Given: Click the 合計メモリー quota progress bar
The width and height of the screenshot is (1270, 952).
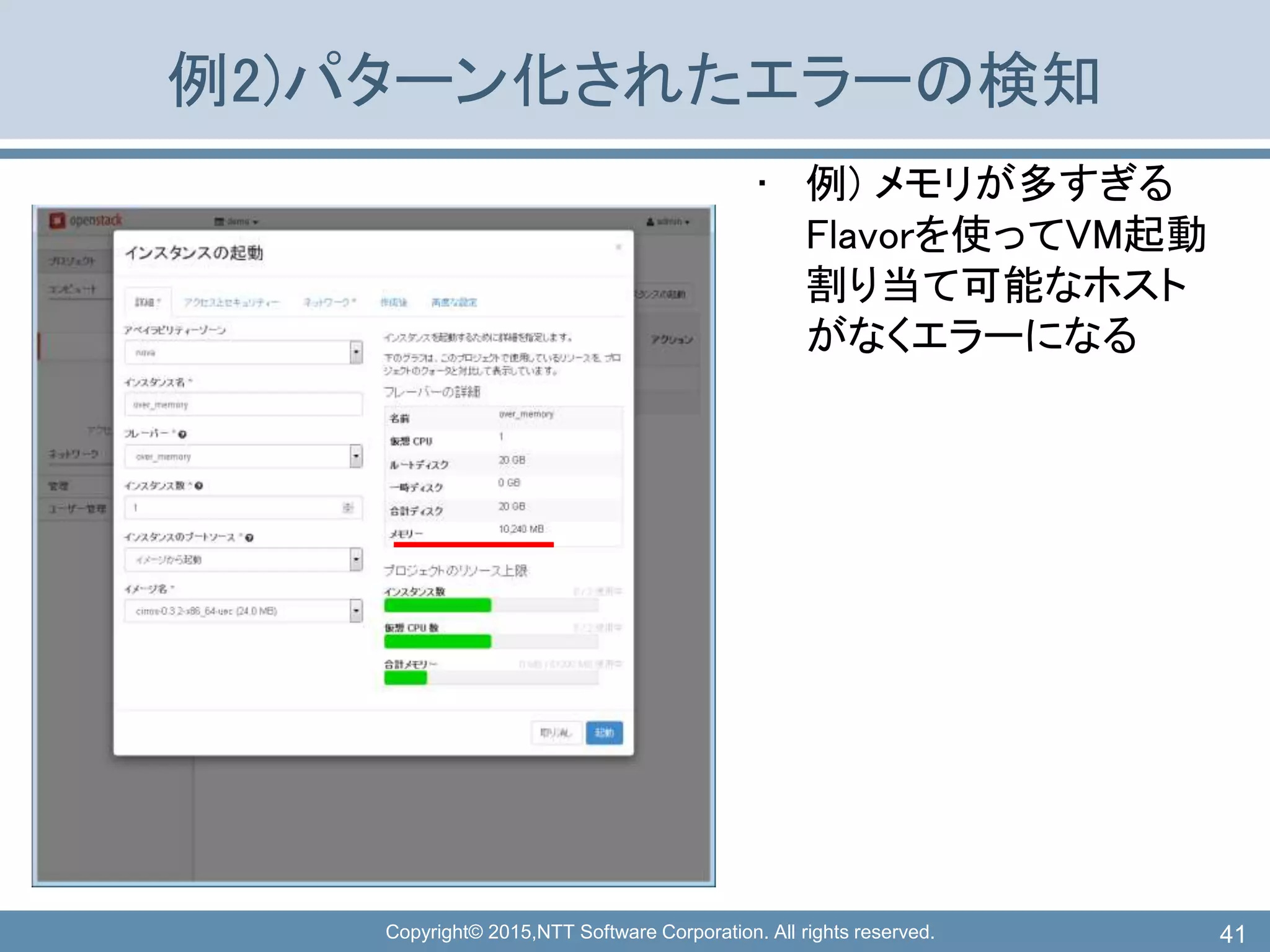Looking at the screenshot, I should (x=491, y=677).
